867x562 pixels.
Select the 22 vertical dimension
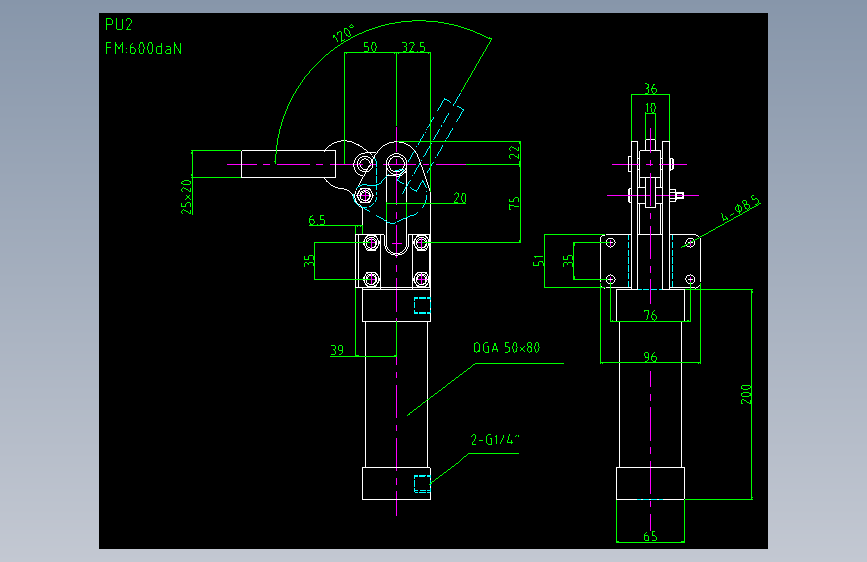coord(514,153)
